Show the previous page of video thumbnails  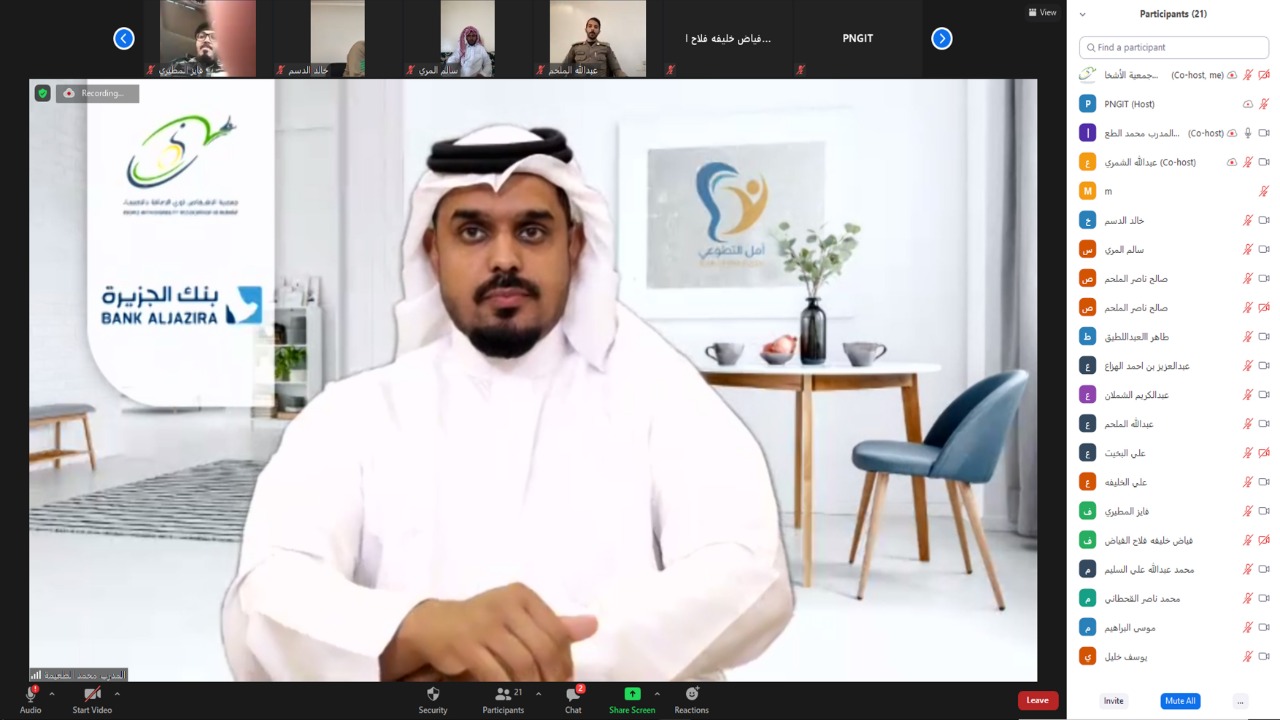[124, 38]
